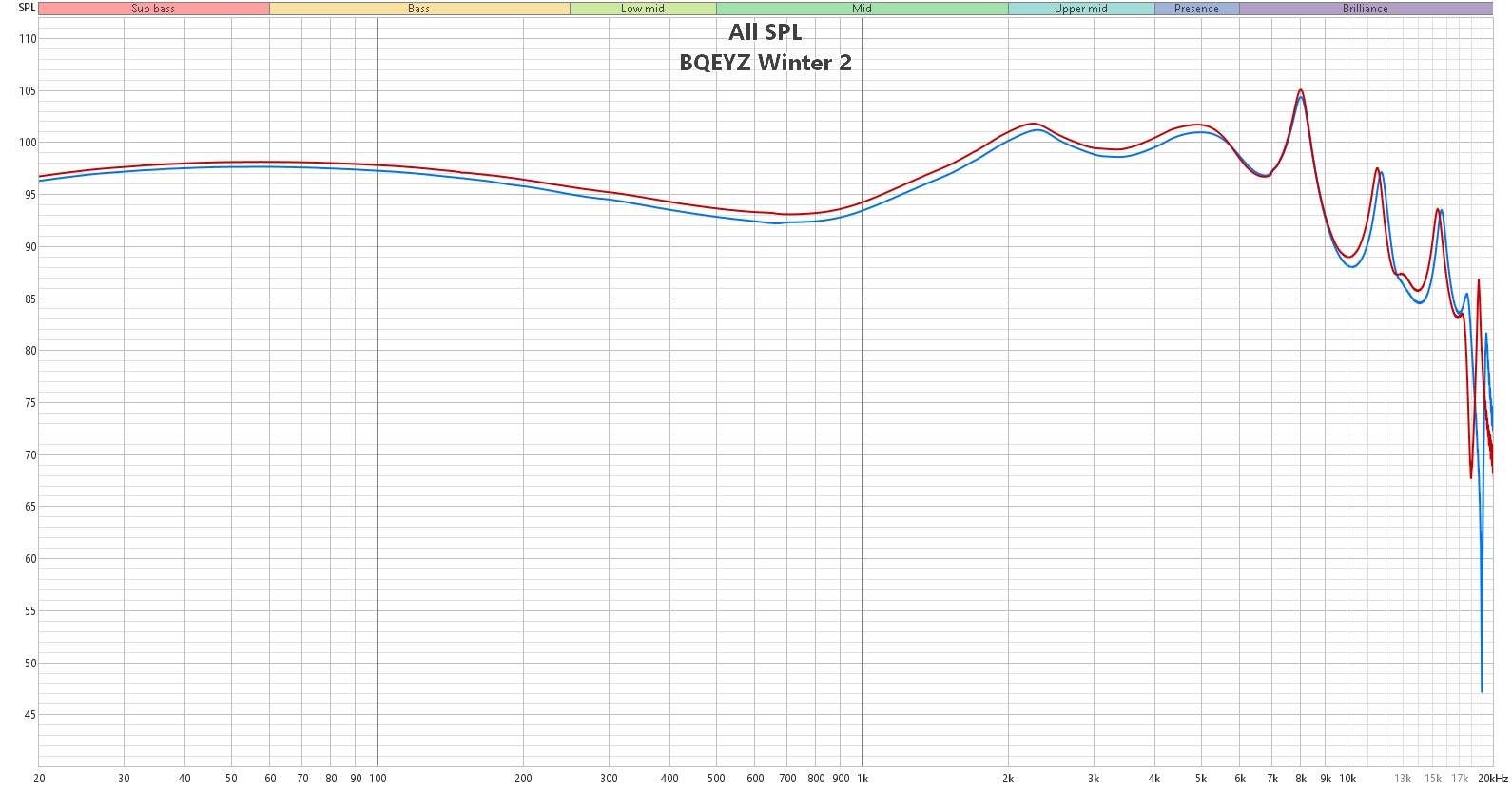Click the 700 frequency axis label
The width and height of the screenshot is (1512, 790).
[787, 779]
